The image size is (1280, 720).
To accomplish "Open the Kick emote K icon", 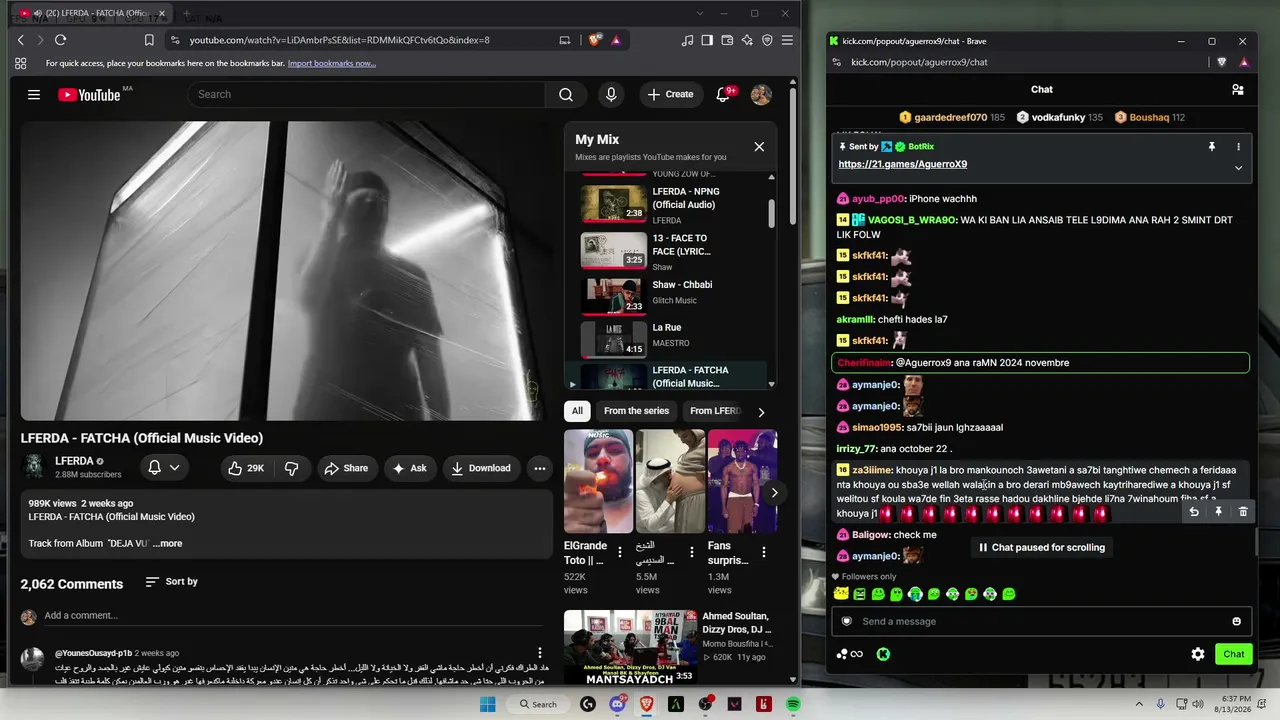I will [883, 654].
